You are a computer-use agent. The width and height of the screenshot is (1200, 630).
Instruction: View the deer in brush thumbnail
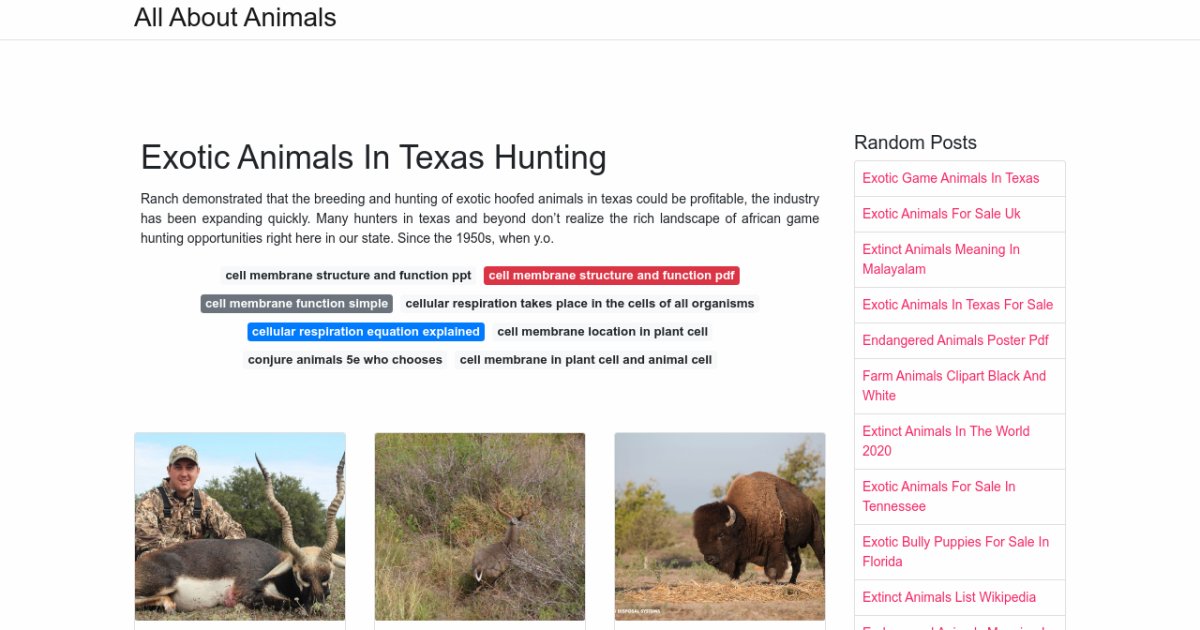(480, 526)
